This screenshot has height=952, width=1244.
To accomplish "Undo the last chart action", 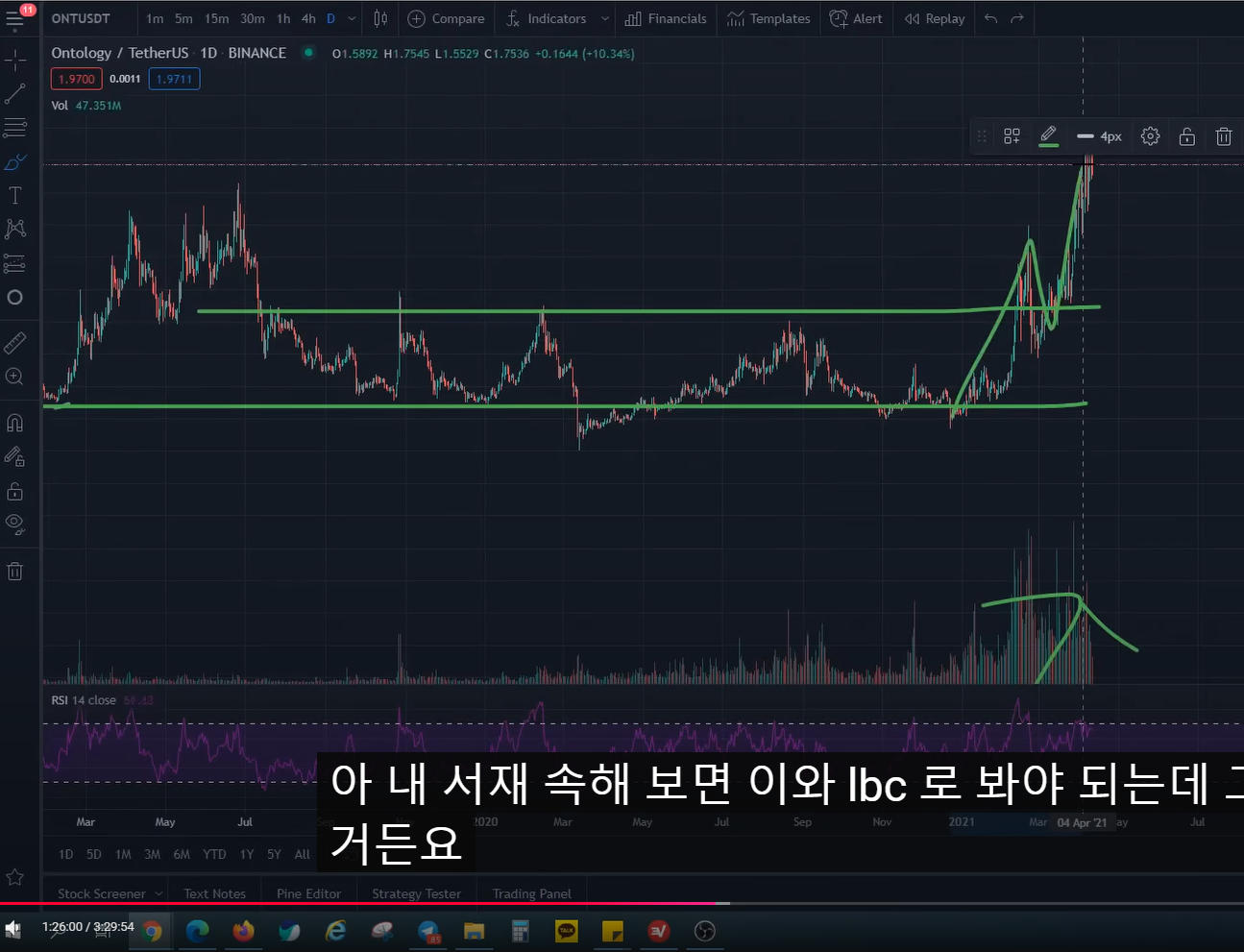I will (x=991, y=18).
